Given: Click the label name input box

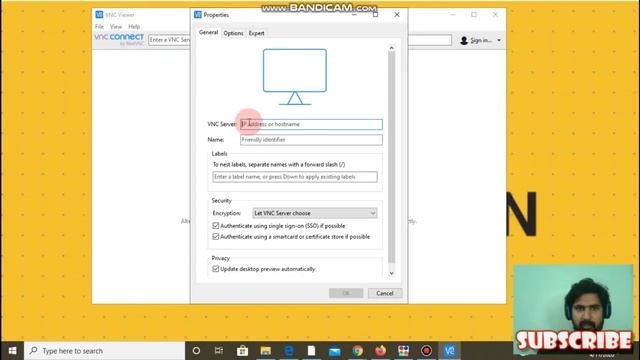Looking at the screenshot, I should 295,177.
